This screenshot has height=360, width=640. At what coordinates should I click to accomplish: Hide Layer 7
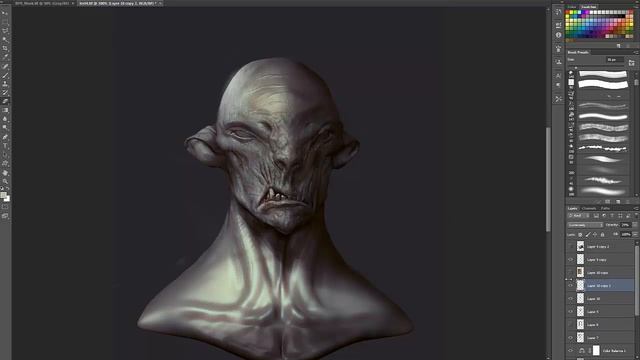(571, 338)
